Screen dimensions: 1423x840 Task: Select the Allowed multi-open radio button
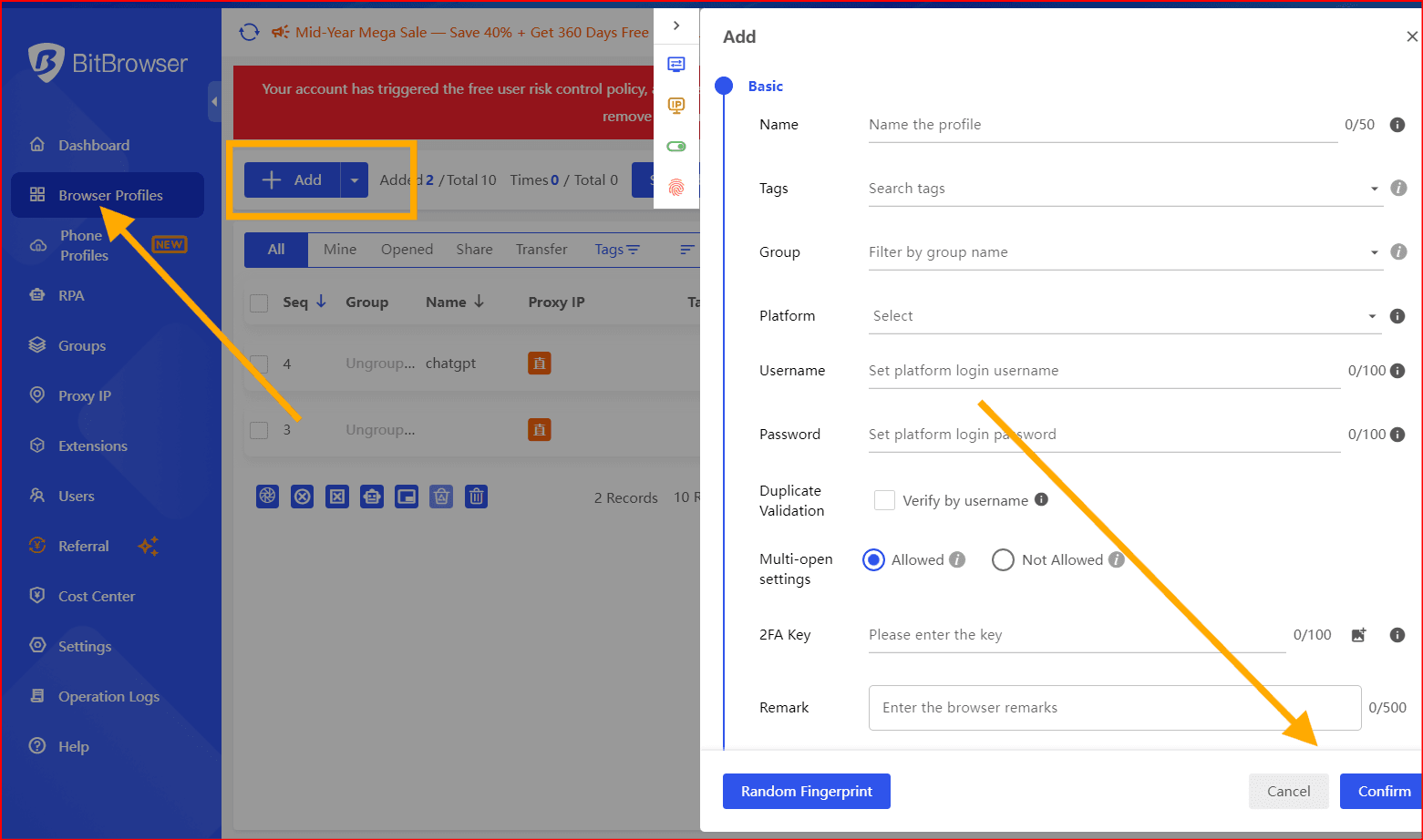pos(873,559)
